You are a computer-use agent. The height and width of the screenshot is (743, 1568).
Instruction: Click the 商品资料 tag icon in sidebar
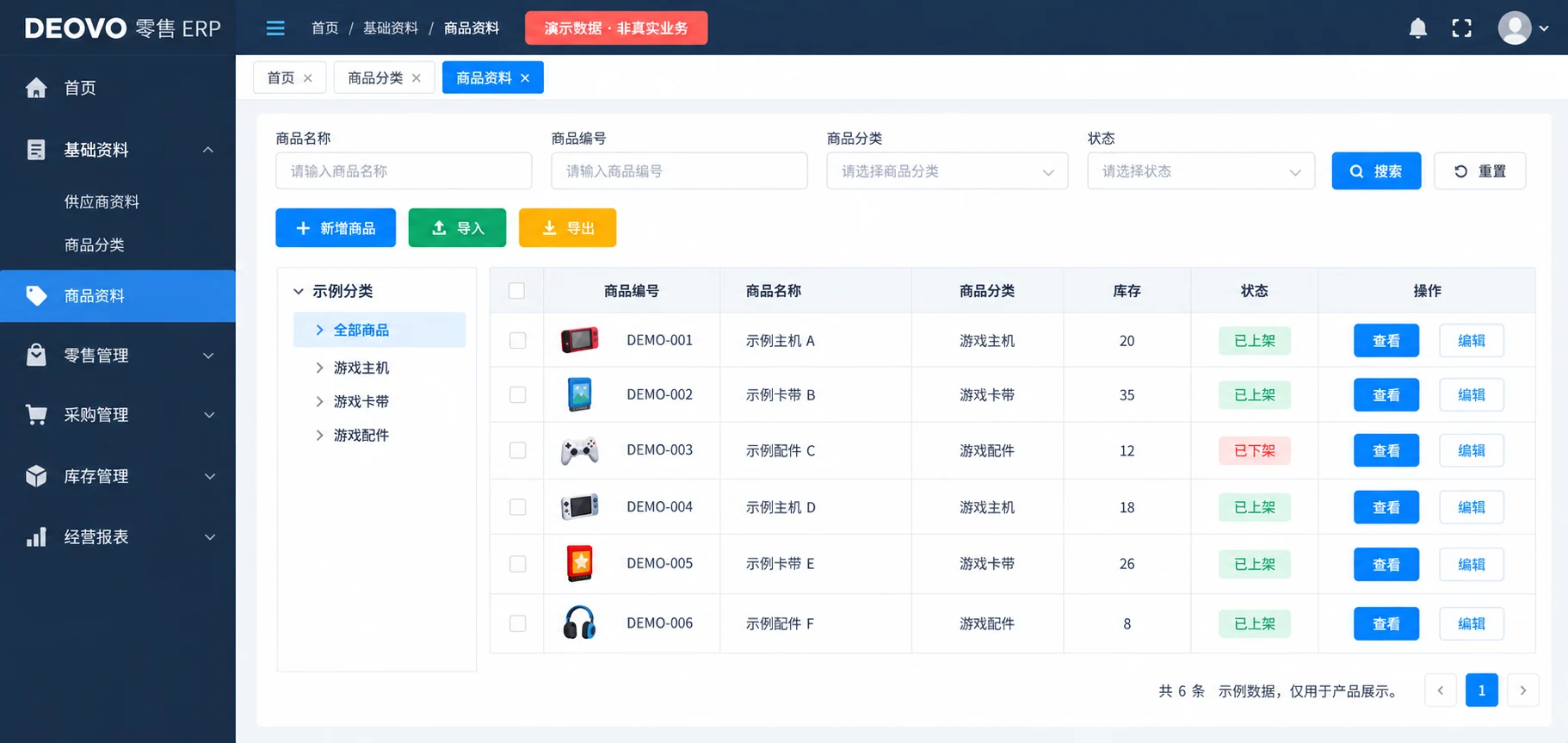click(36, 296)
